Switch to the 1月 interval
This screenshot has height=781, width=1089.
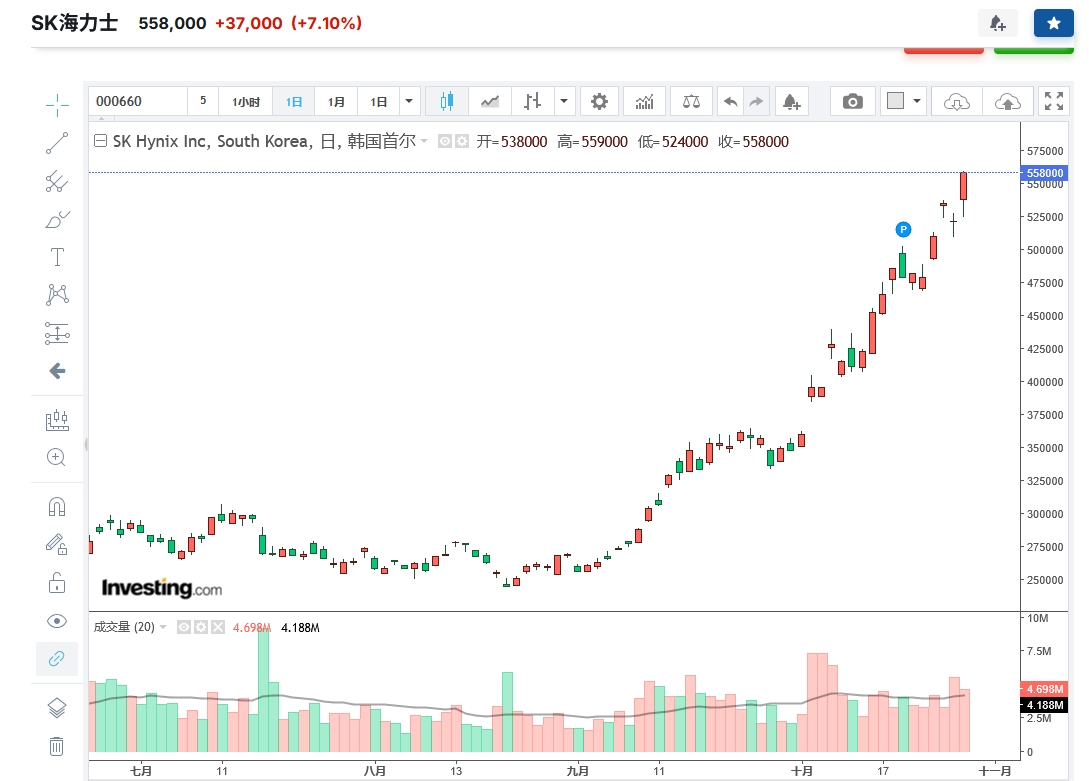coord(336,101)
